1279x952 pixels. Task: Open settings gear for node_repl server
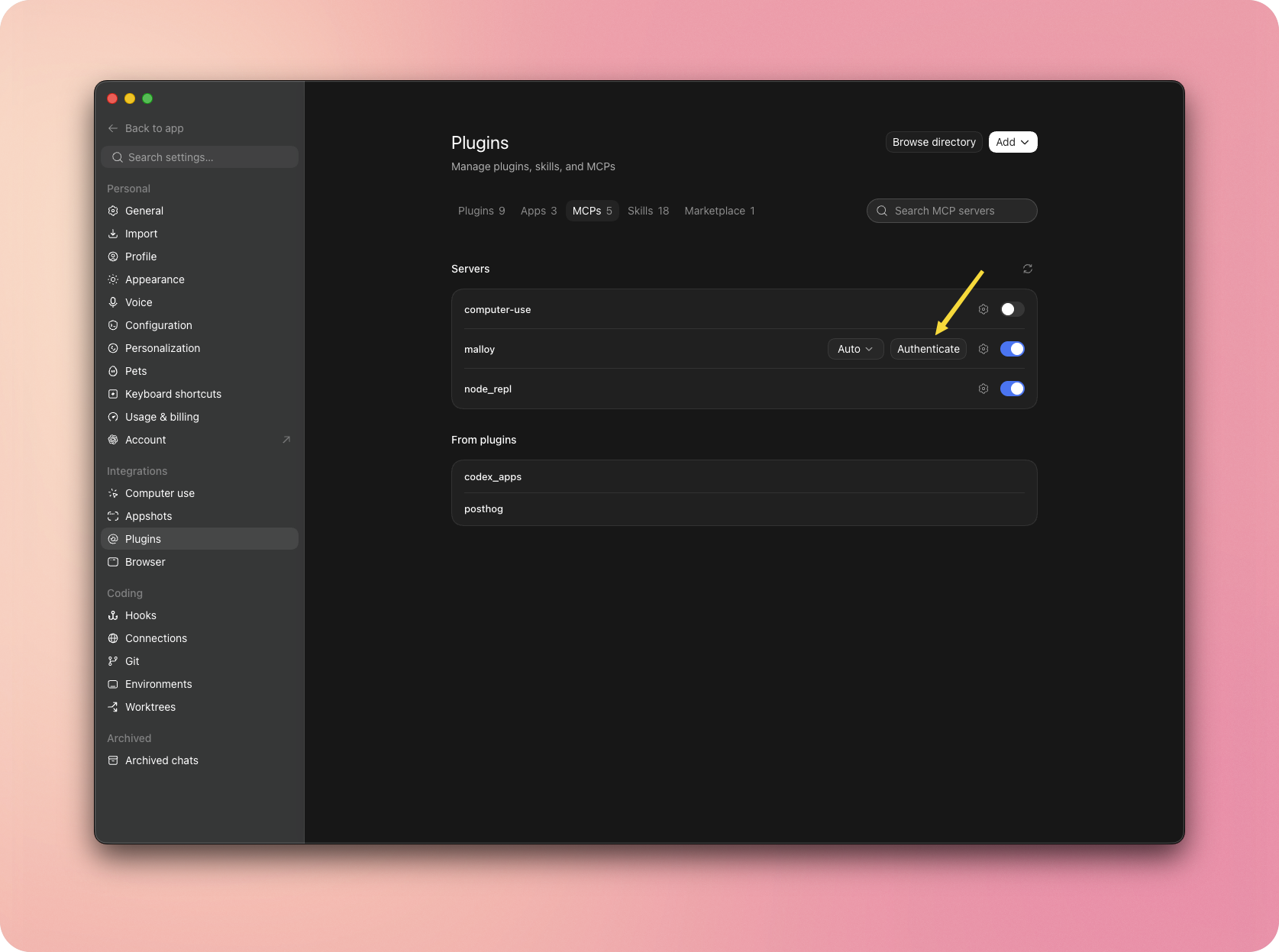tap(983, 389)
